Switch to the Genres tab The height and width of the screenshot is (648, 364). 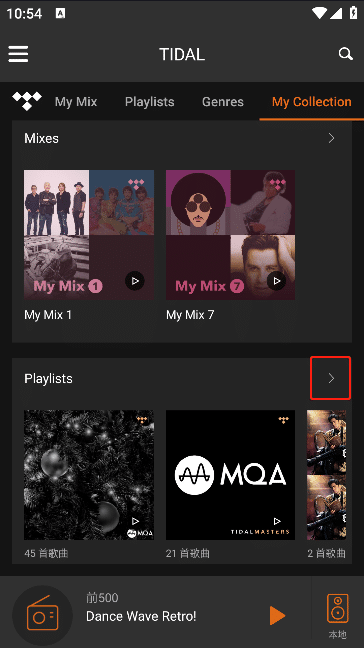point(223,102)
